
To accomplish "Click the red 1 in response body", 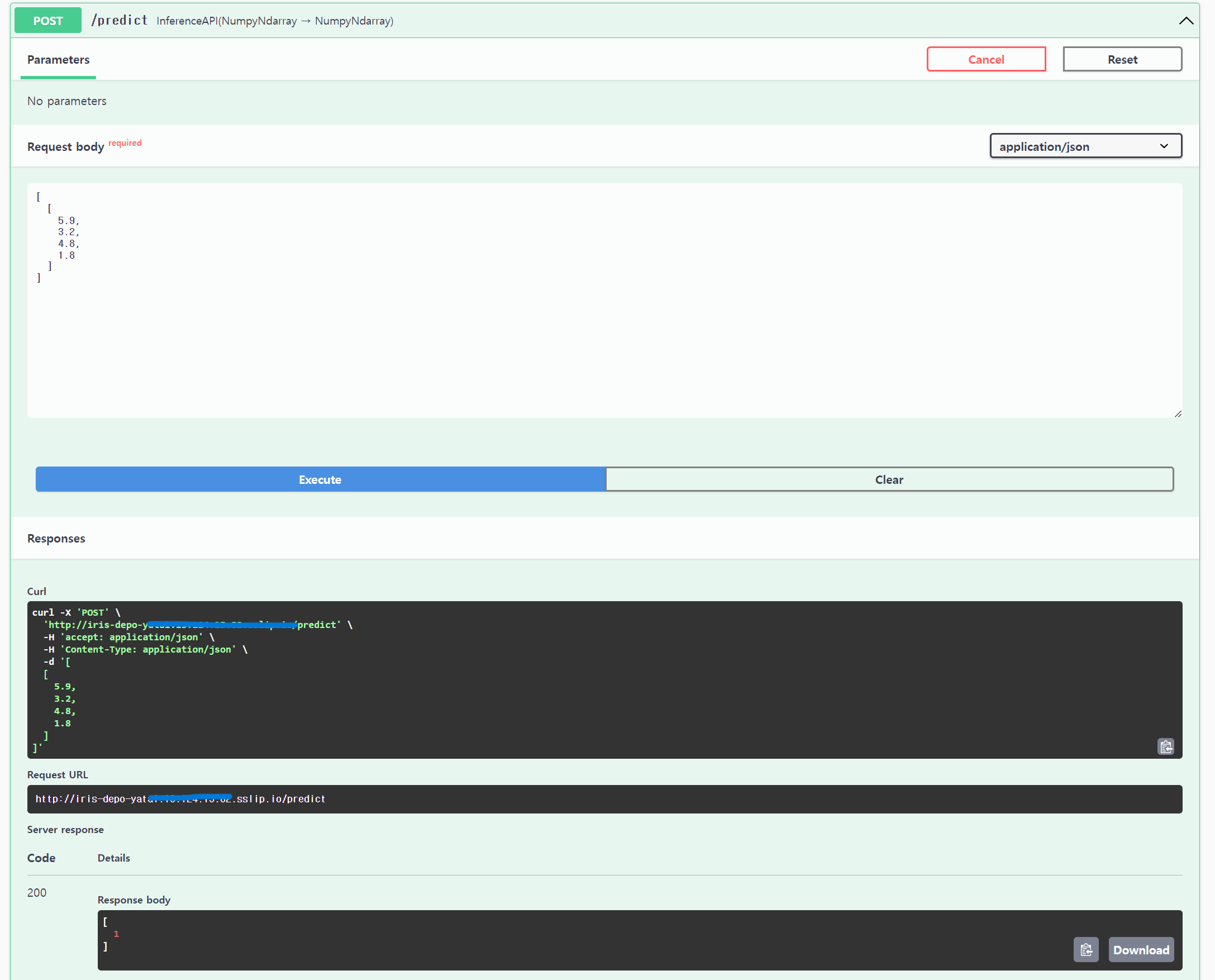I will tap(116, 934).
